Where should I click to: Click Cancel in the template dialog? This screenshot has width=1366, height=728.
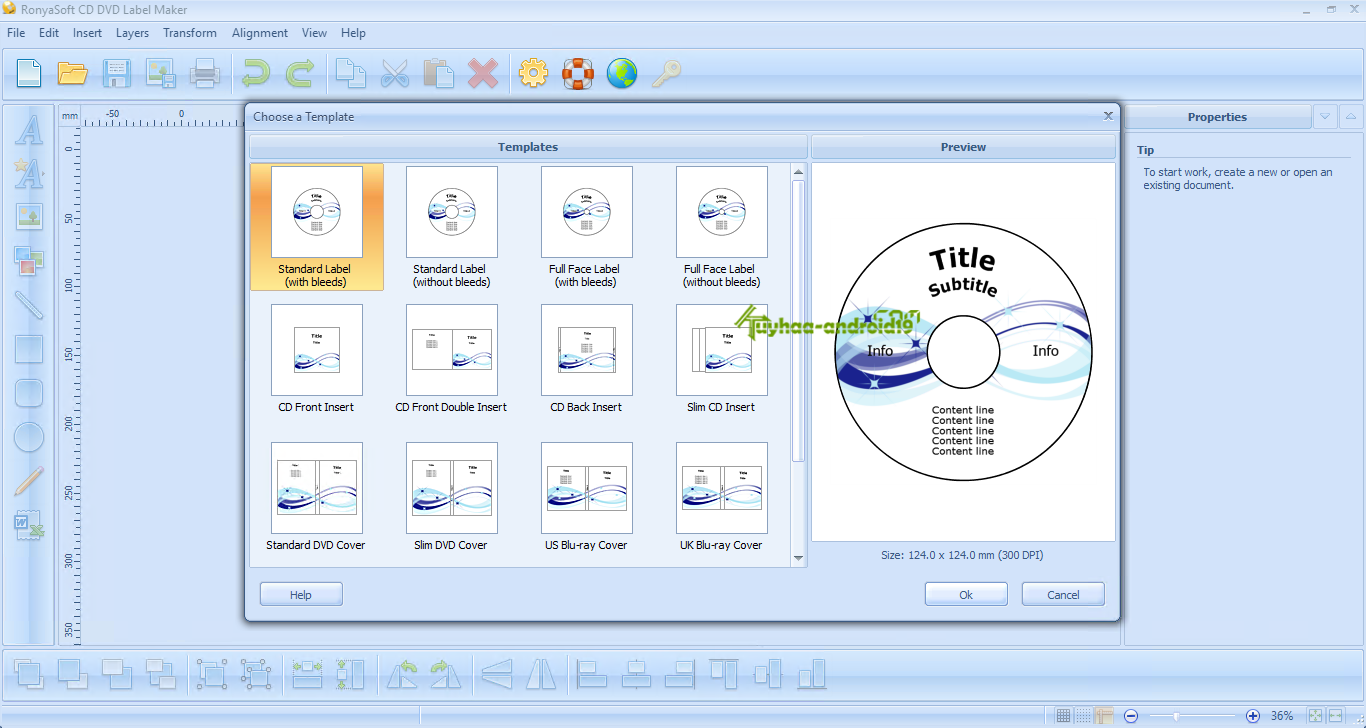1063,594
